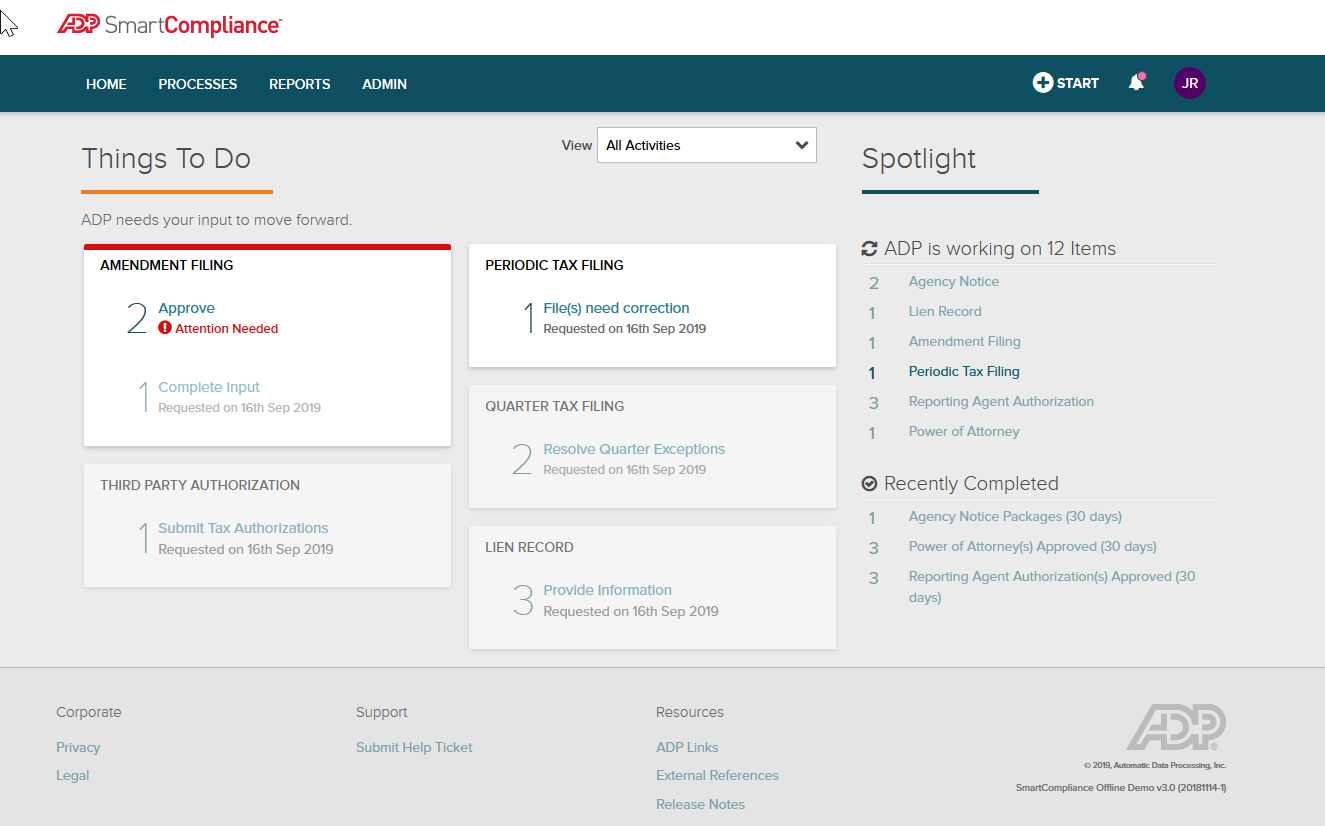Click Periodic Tax Filing in Spotlight
Viewport: 1325px width, 826px height.
[963, 371]
